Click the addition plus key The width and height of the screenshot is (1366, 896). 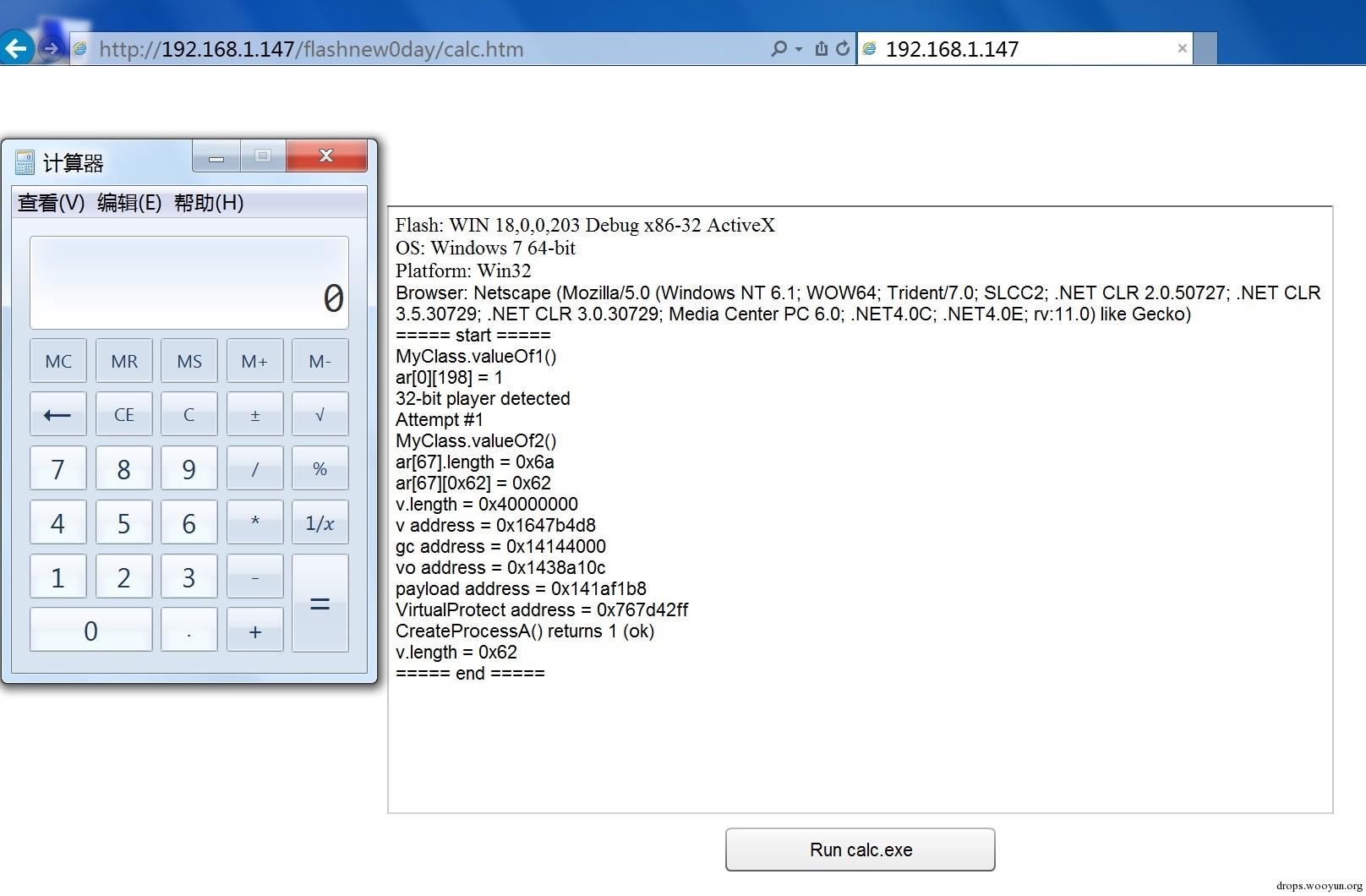tap(254, 630)
